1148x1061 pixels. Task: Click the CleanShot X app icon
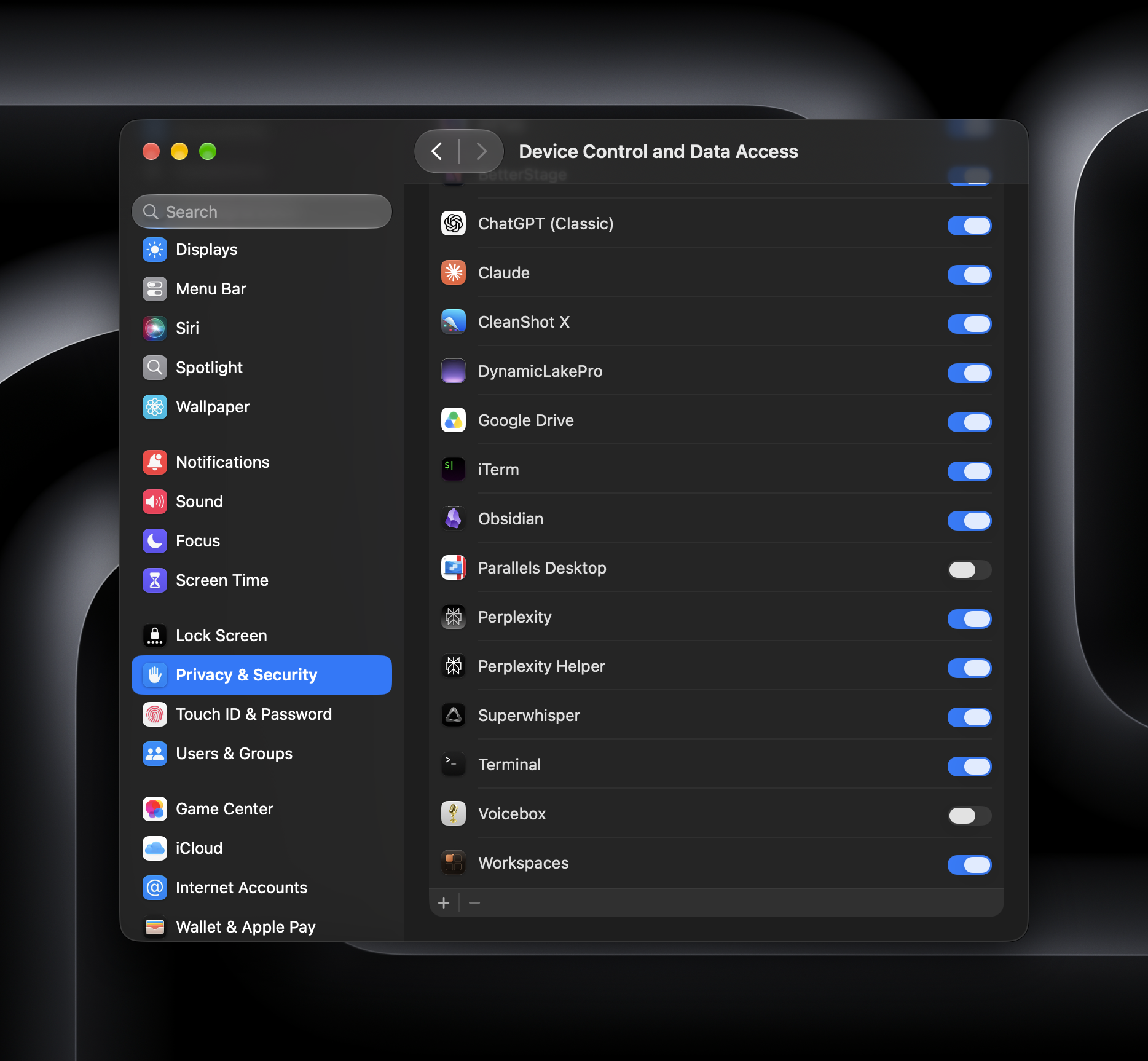(454, 321)
